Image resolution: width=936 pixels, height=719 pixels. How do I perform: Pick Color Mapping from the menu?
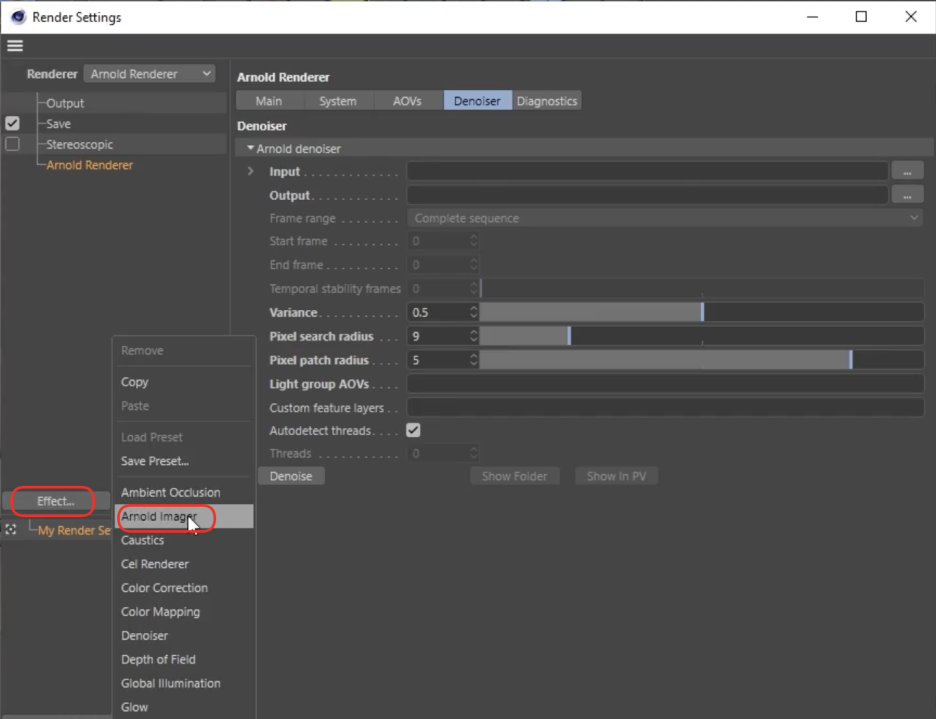[x=184, y=612]
